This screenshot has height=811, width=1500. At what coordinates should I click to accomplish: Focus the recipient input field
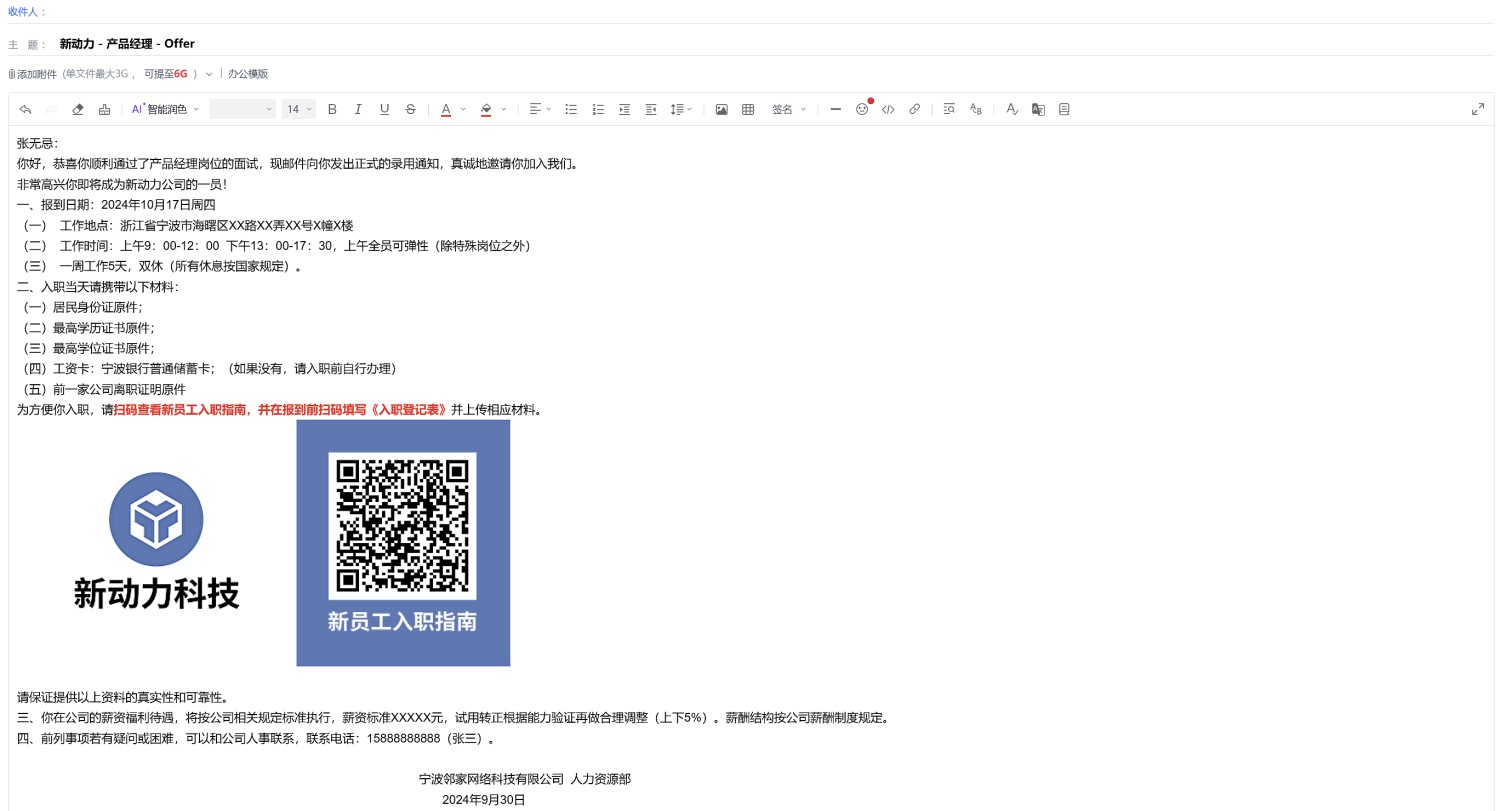(770, 12)
